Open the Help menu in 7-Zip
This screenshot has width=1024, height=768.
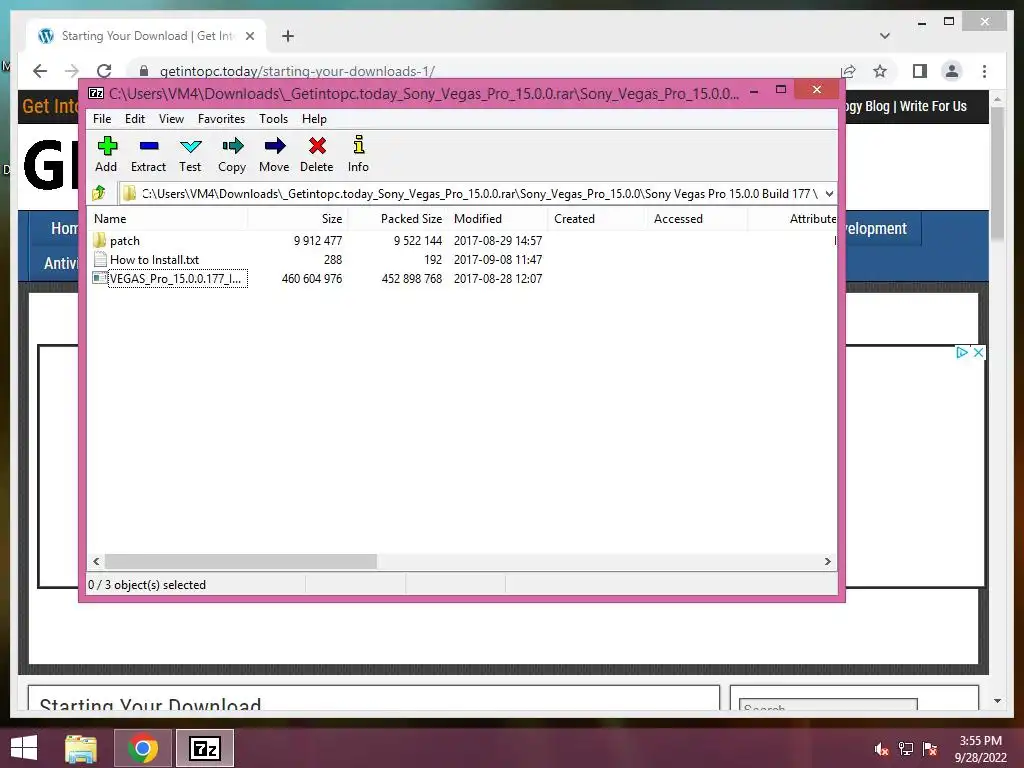314,119
